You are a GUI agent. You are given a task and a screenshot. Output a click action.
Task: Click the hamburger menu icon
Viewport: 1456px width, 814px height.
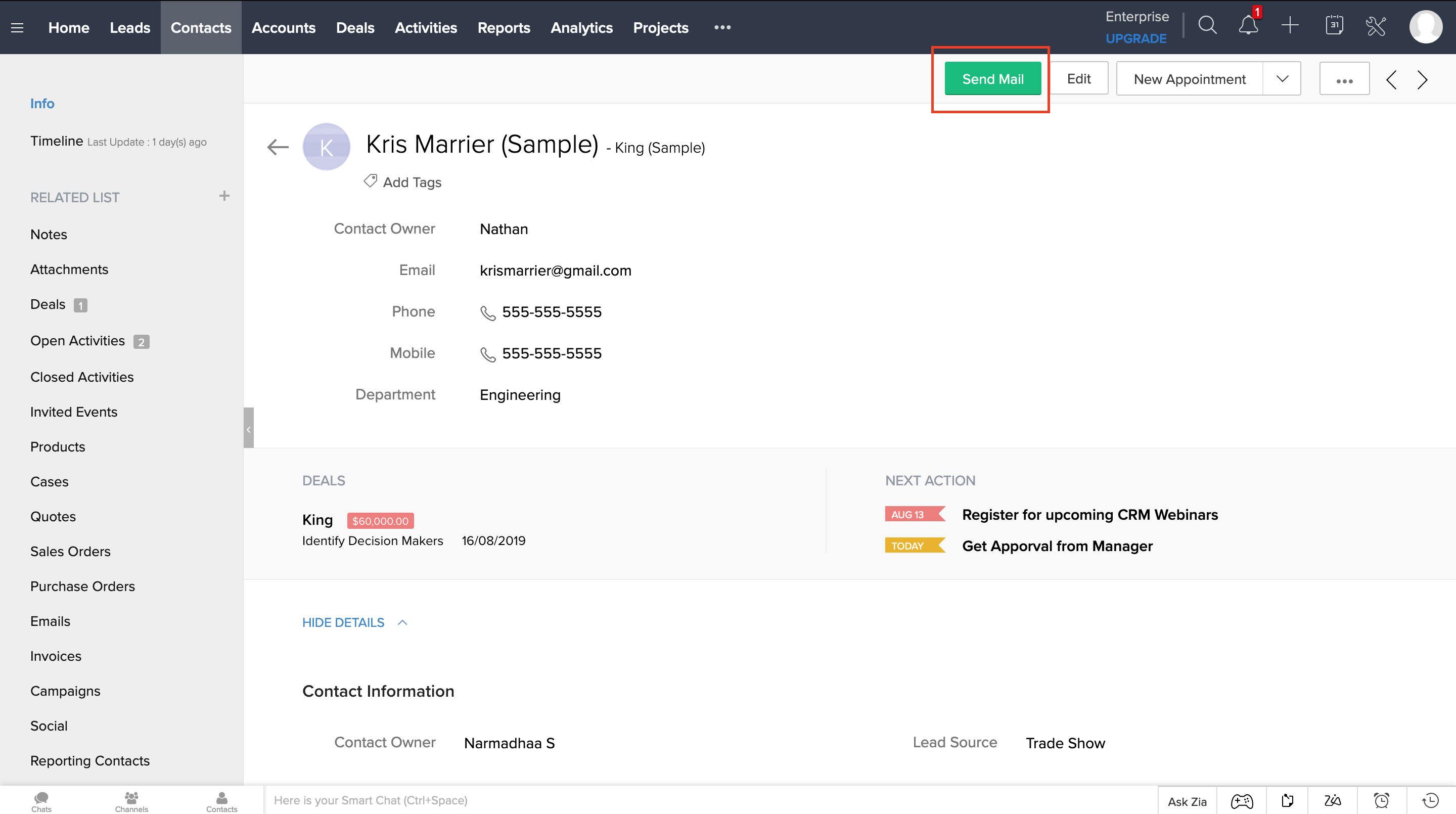pyautogui.click(x=17, y=28)
